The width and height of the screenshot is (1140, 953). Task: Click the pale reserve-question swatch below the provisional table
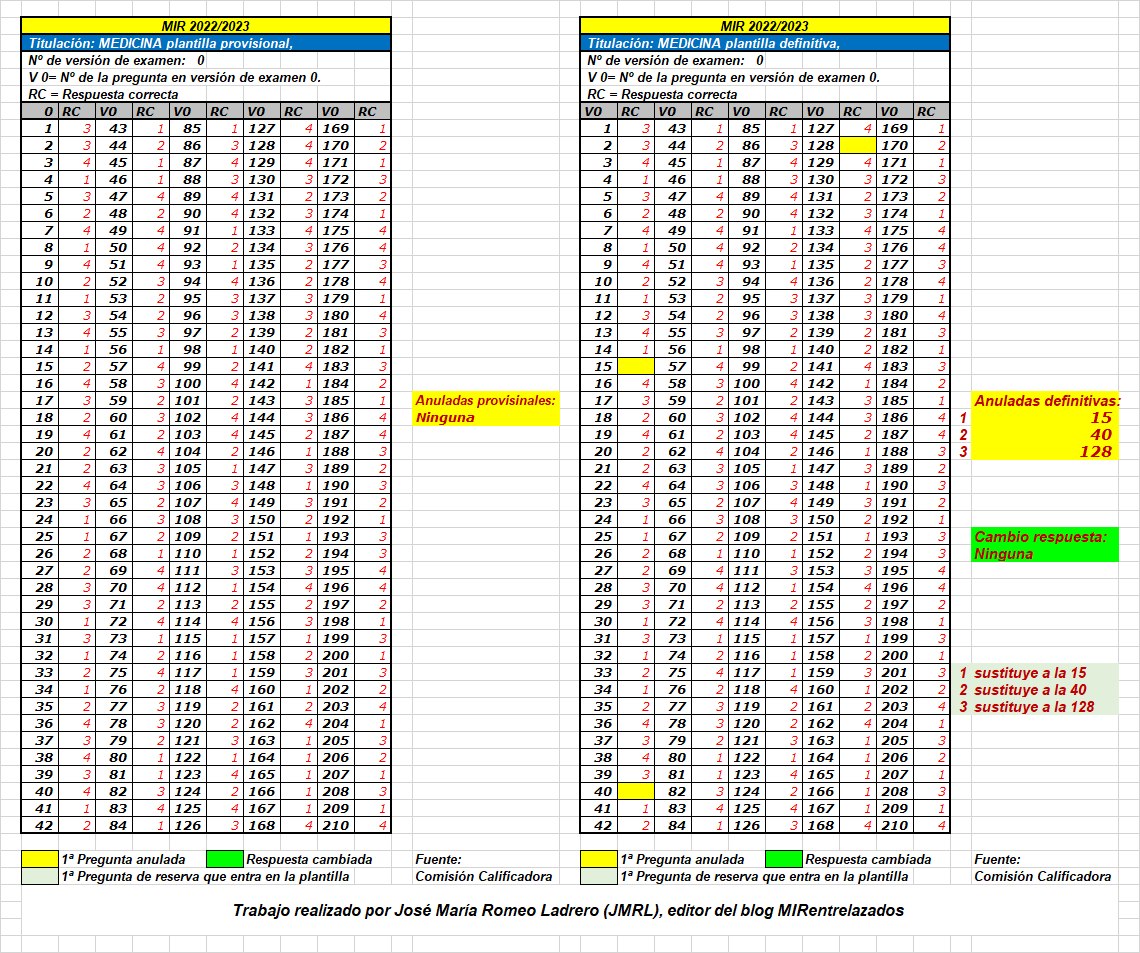tap(40, 877)
